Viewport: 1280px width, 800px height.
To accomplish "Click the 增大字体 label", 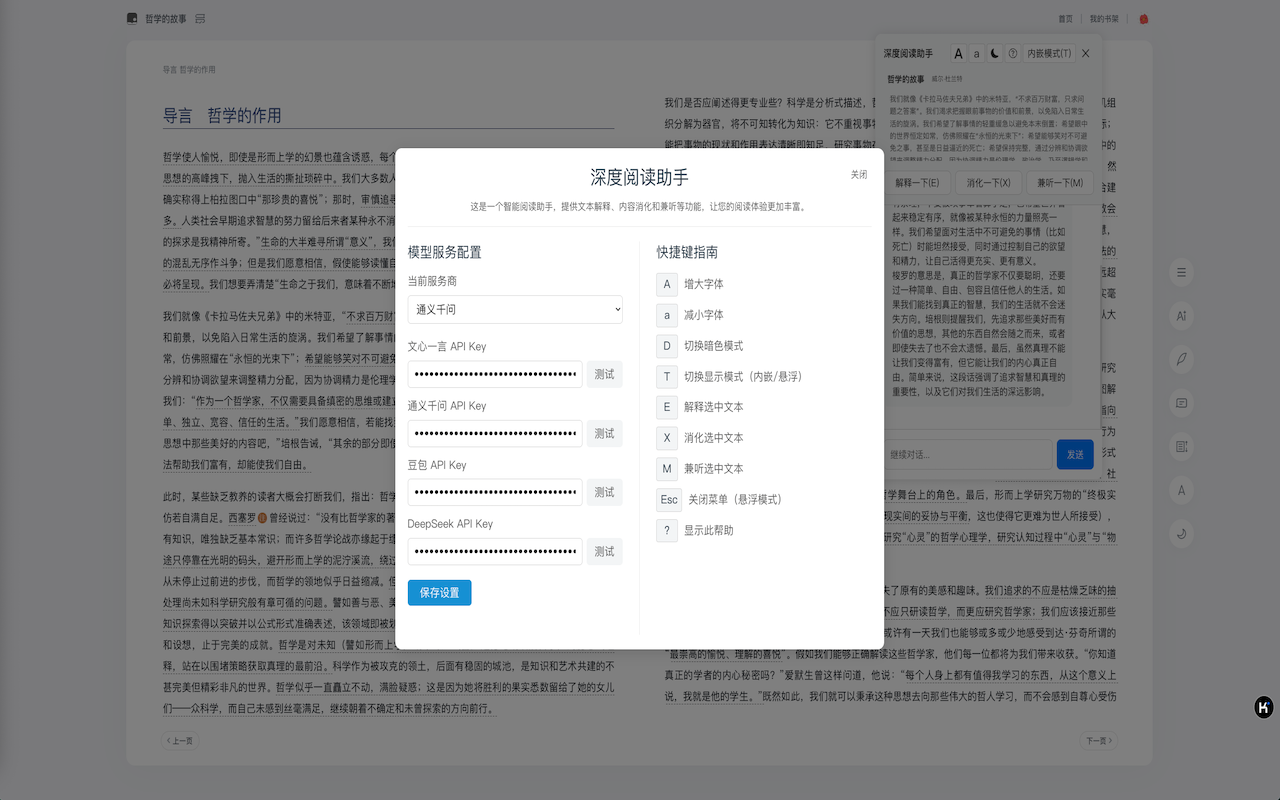I will click(704, 284).
